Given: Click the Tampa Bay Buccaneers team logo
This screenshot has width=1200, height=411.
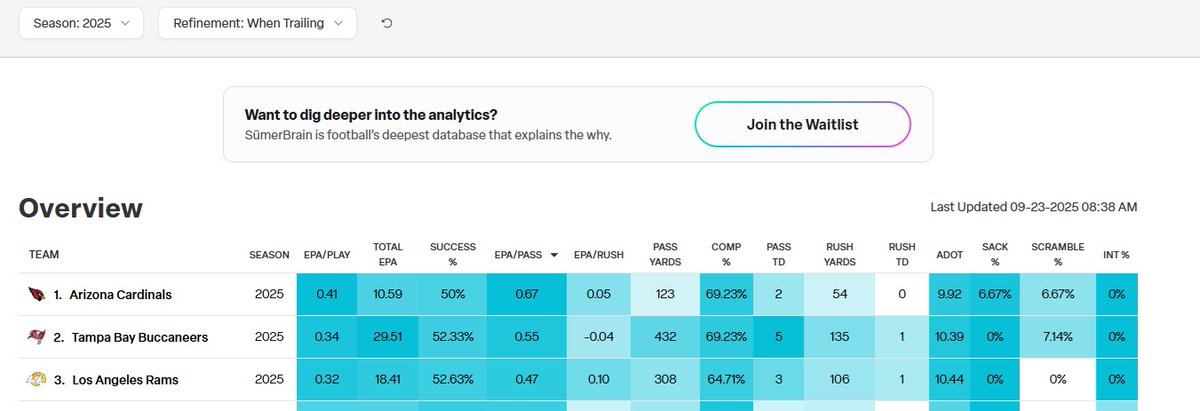Looking at the screenshot, I should [38, 337].
